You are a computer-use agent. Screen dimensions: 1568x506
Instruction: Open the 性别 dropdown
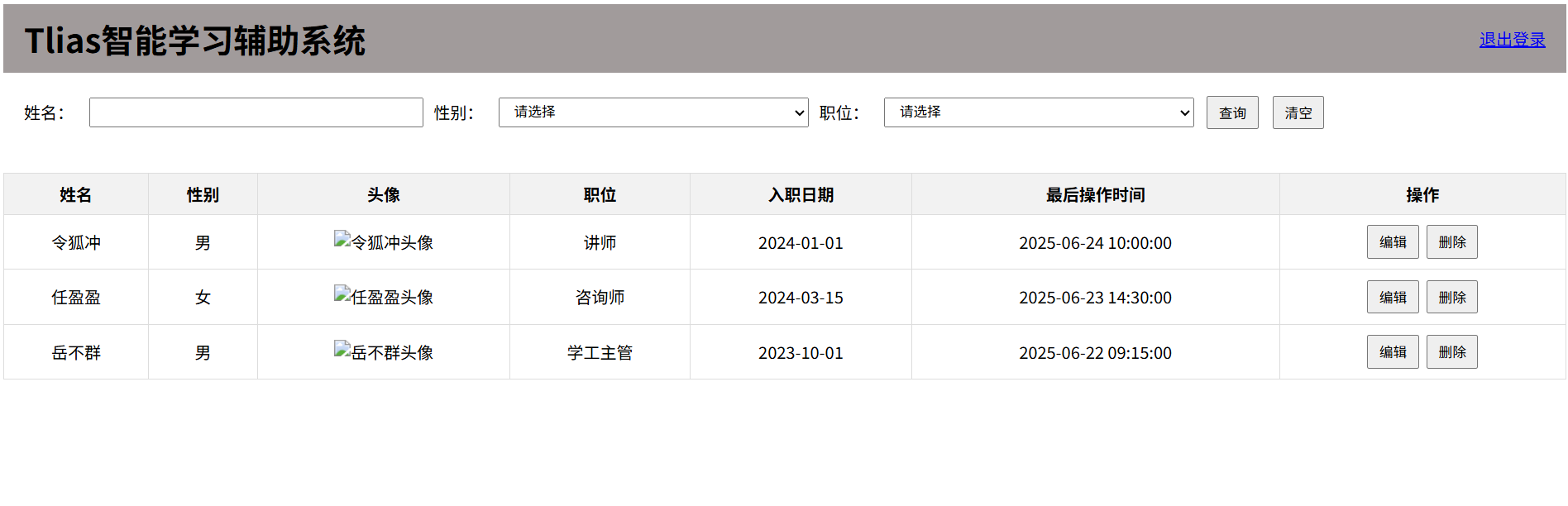pos(653,112)
